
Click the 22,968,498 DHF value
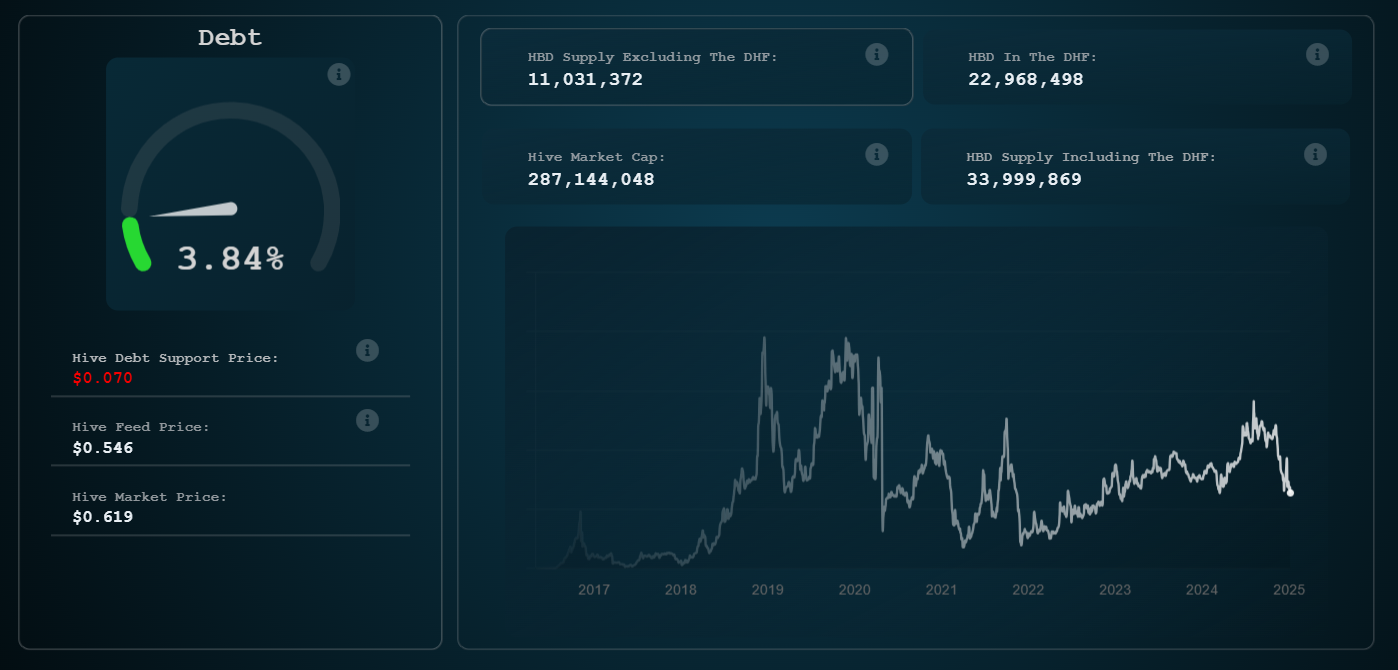point(1026,79)
